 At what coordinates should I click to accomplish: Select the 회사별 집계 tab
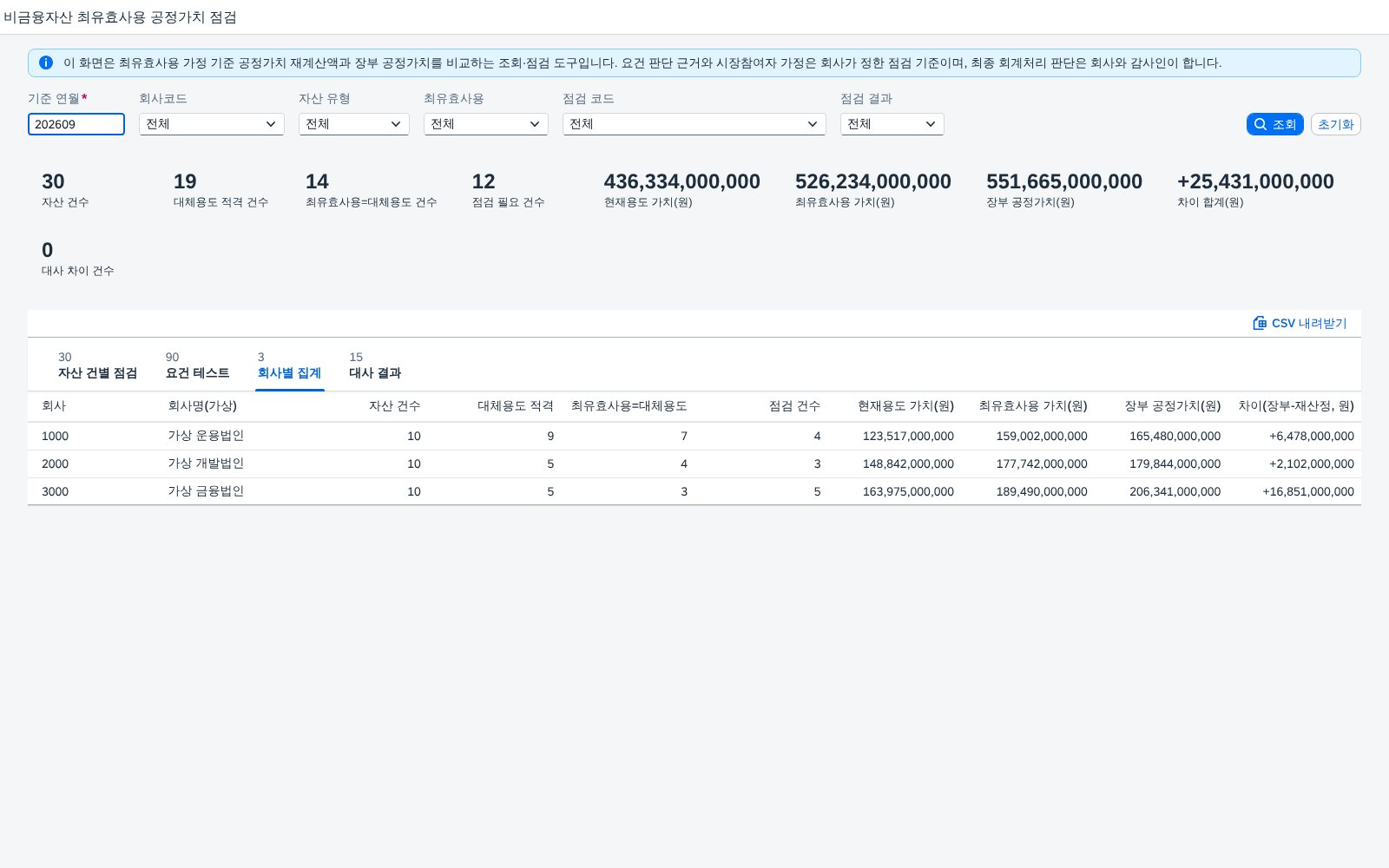[289, 365]
